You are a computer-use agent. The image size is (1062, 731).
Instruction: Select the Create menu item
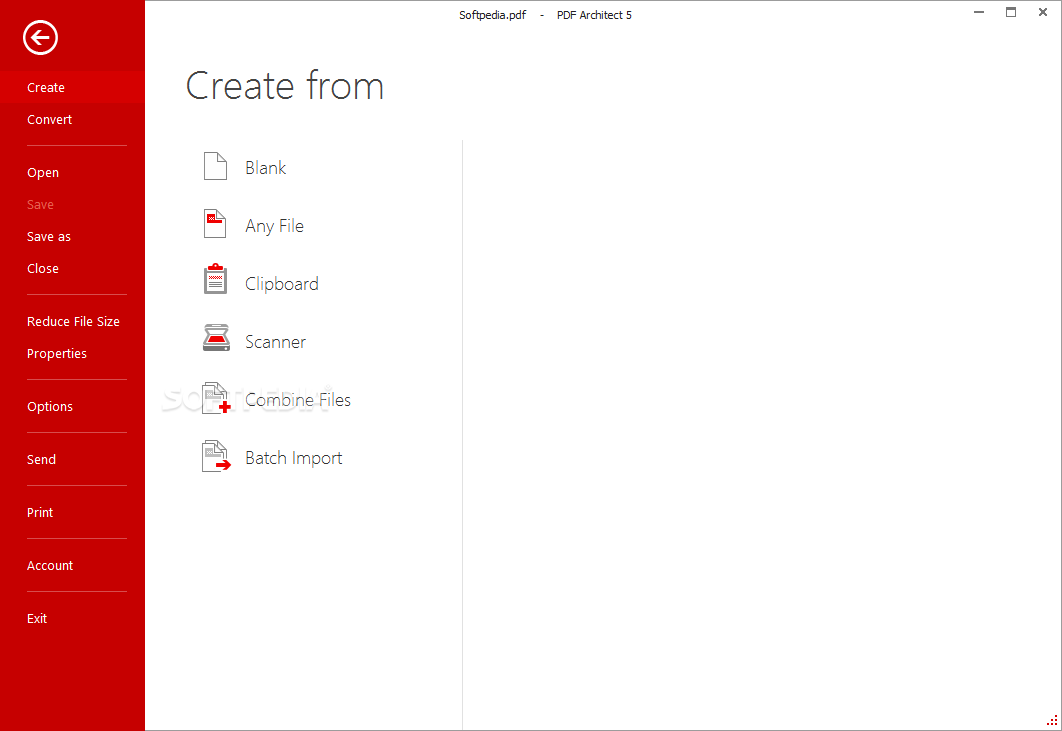tap(72, 87)
